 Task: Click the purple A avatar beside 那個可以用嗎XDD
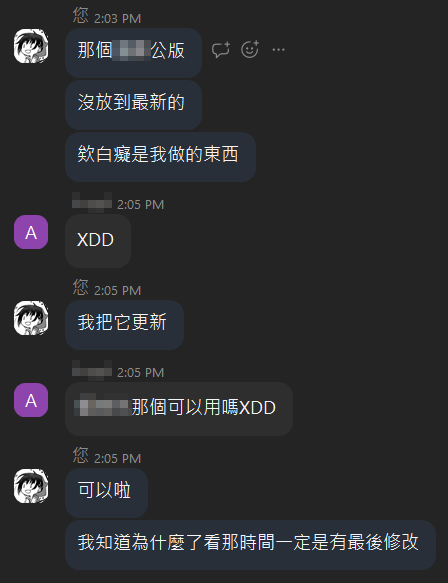[x=31, y=400]
